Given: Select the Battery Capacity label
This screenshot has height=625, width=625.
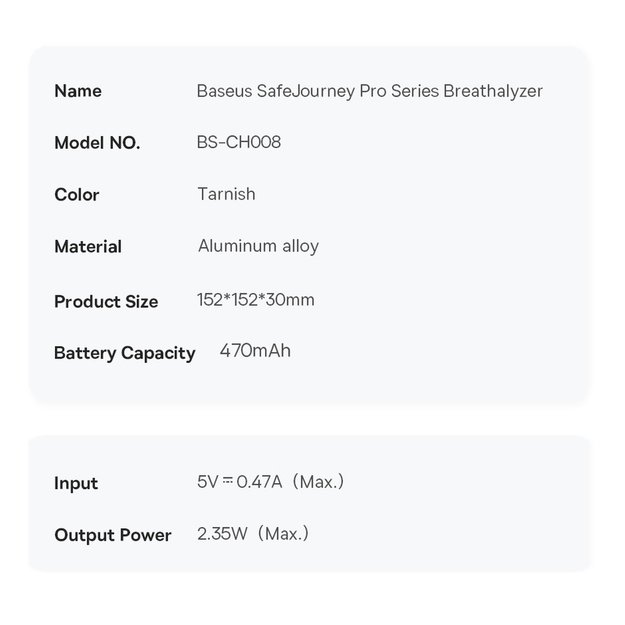Looking at the screenshot, I should 124,353.
